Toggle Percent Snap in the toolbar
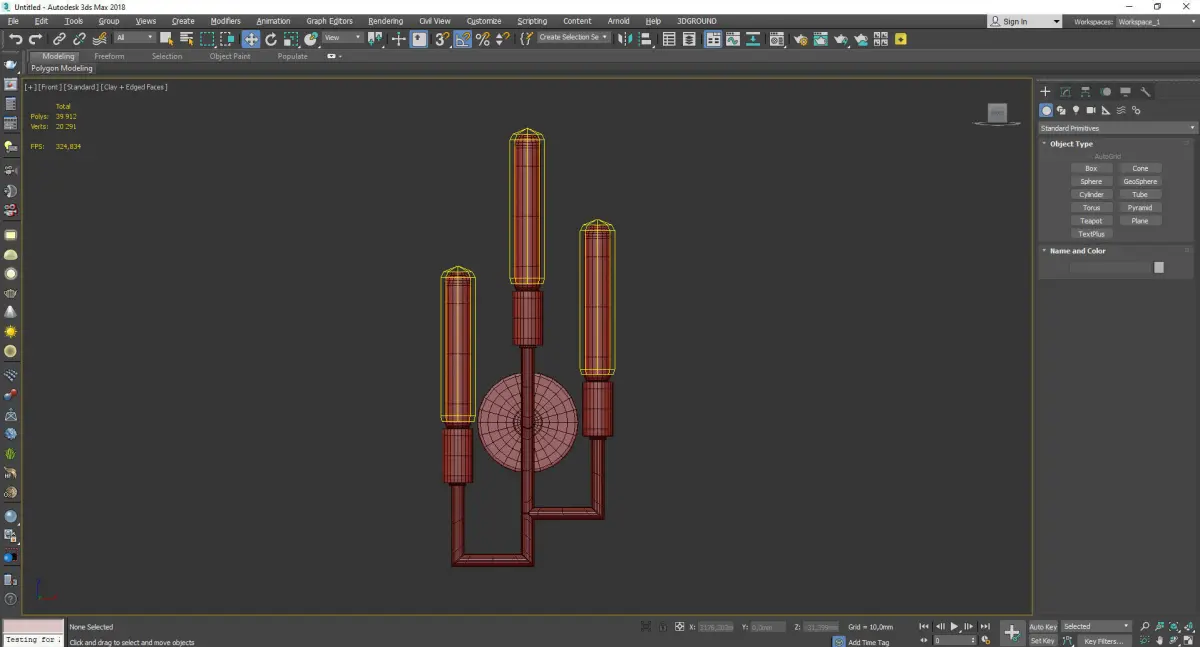Viewport: 1200px width, 647px height. [483, 39]
